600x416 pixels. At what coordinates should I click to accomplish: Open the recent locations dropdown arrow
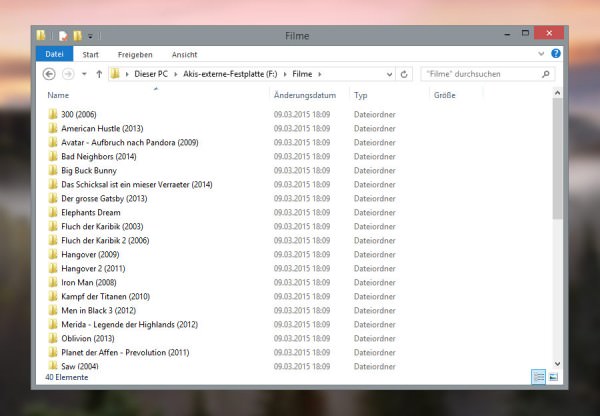(84, 74)
